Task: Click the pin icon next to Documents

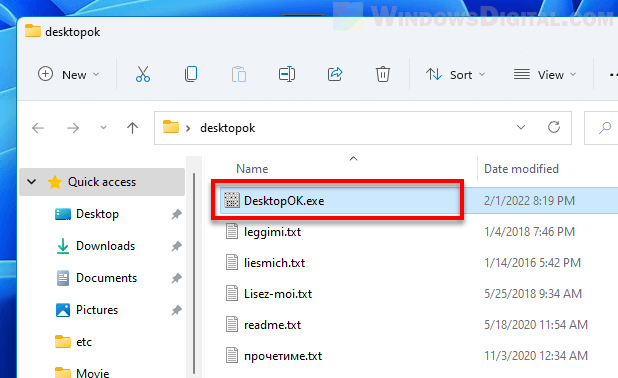Action: pyautogui.click(x=177, y=278)
